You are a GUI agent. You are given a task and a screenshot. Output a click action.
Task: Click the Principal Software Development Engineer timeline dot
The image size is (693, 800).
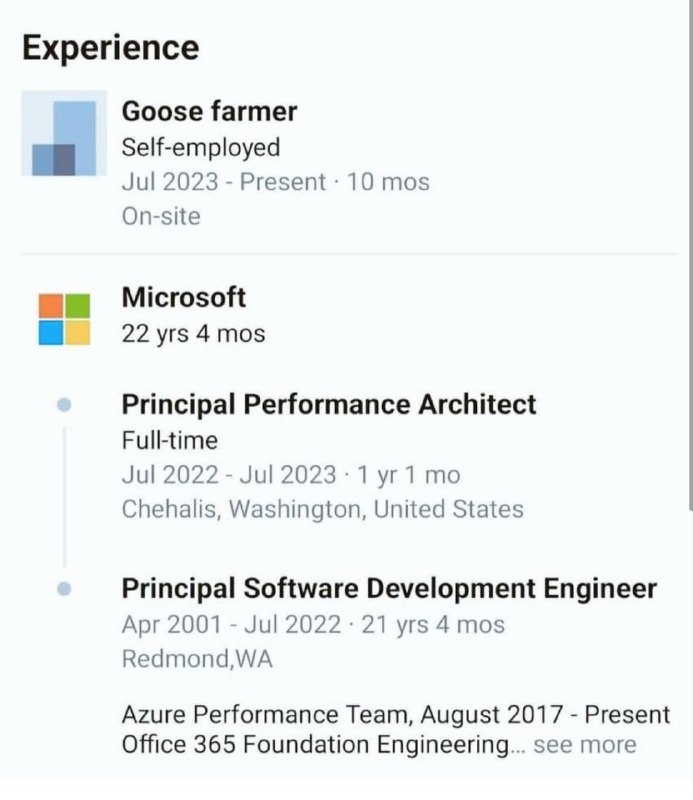[64, 589]
